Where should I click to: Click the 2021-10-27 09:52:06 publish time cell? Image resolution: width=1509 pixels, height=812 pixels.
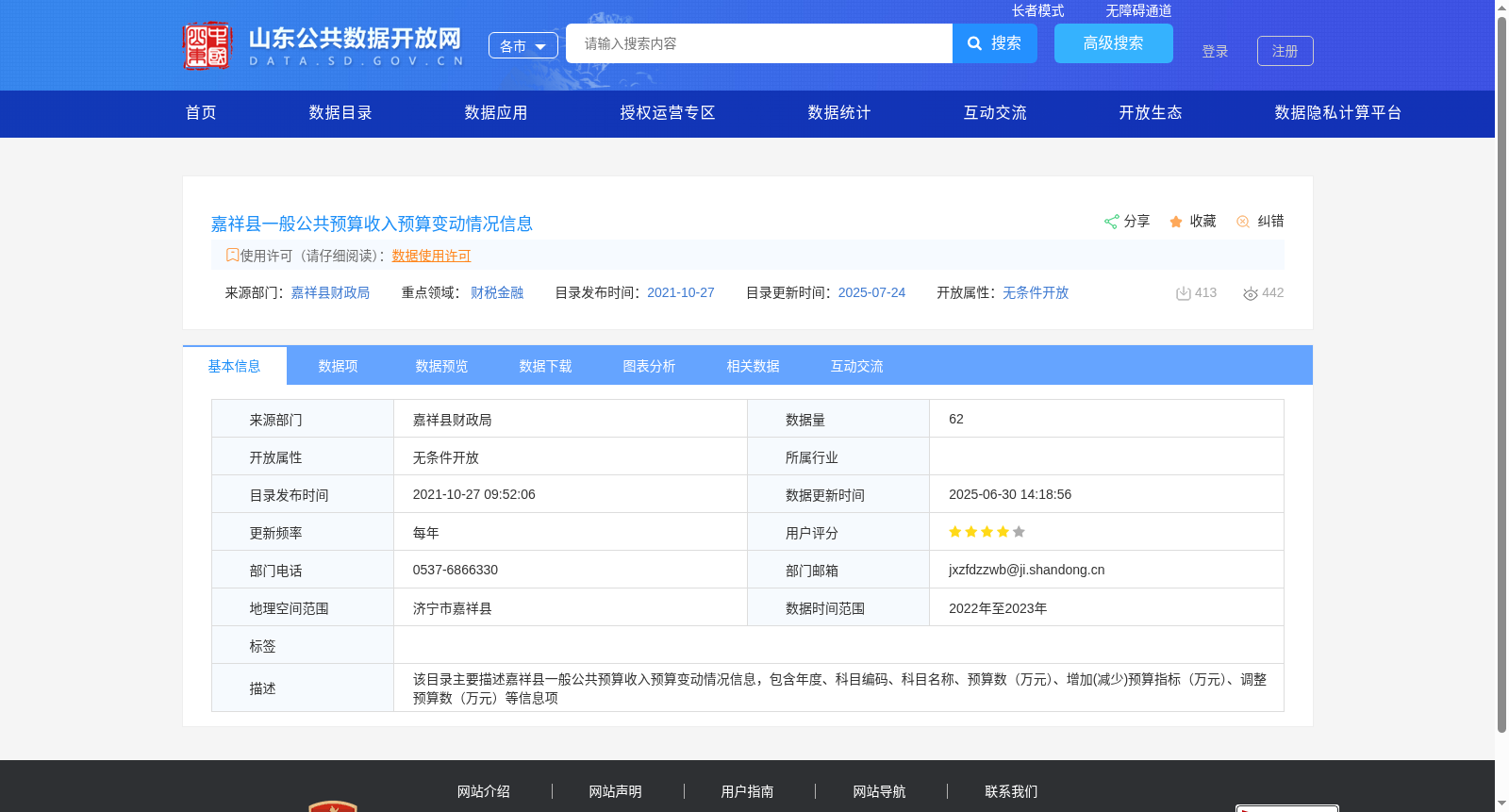pyautogui.click(x=571, y=494)
